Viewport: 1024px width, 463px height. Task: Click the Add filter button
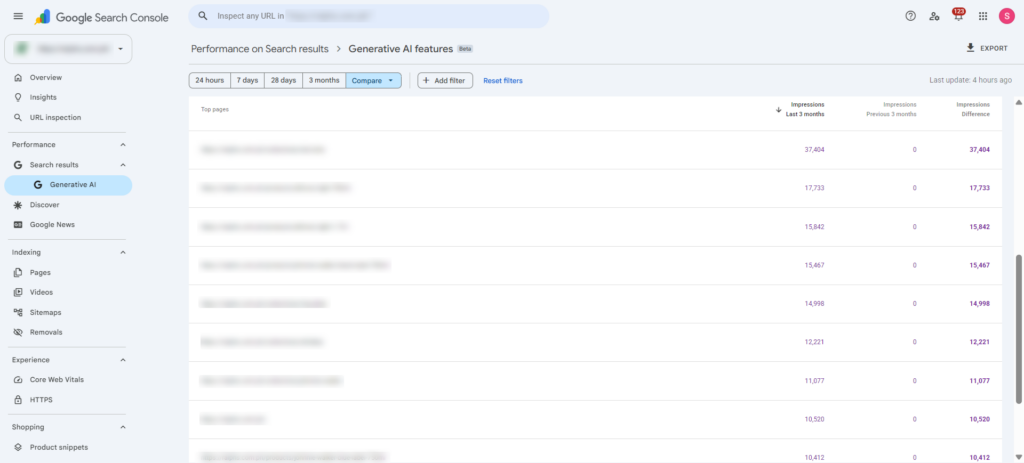[445, 80]
